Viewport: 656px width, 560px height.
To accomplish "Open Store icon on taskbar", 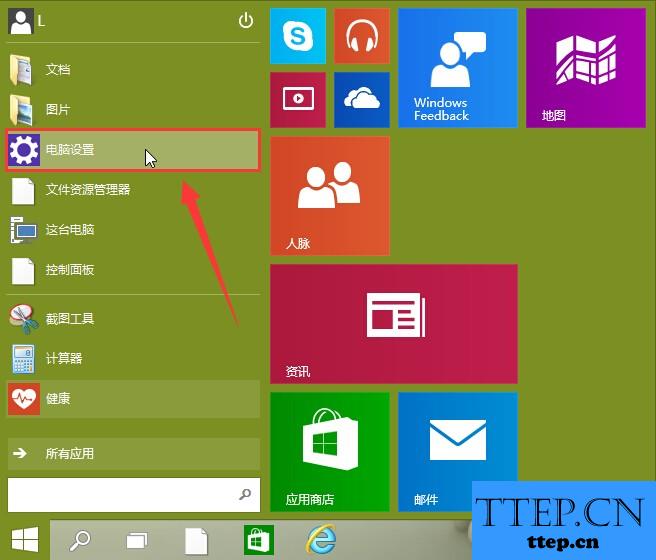I will coord(259,540).
